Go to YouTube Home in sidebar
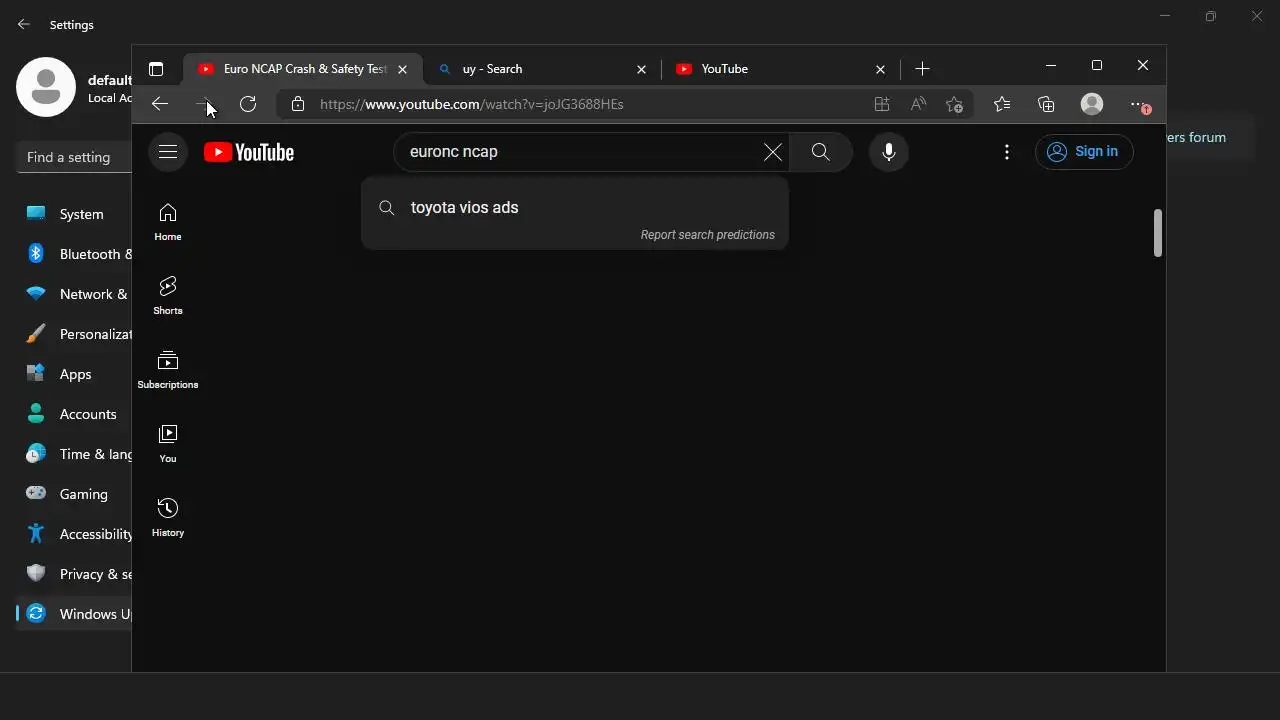The width and height of the screenshot is (1280, 720). pyautogui.click(x=168, y=222)
